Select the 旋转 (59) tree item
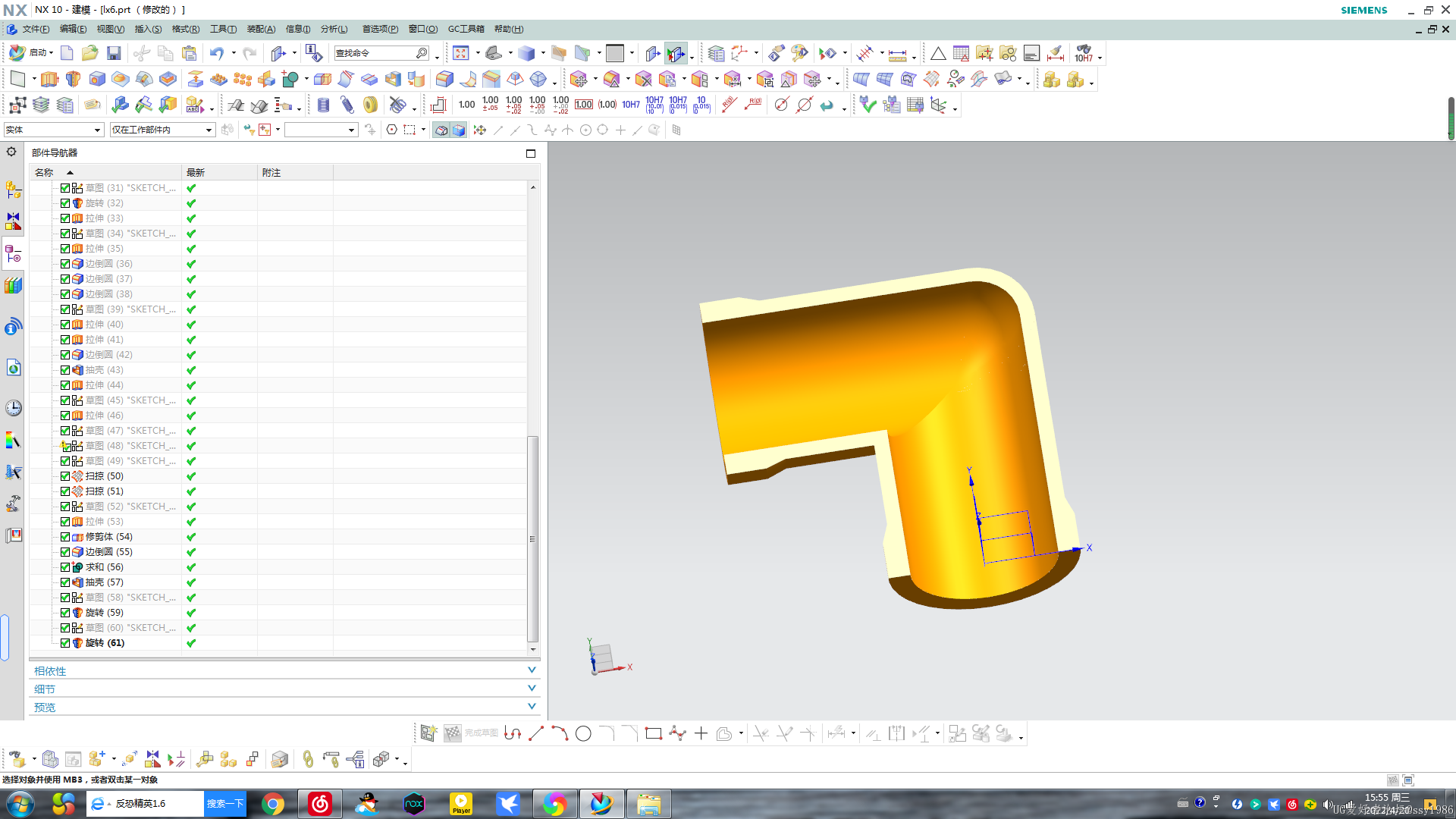The width and height of the screenshot is (1456, 819). (104, 613)
